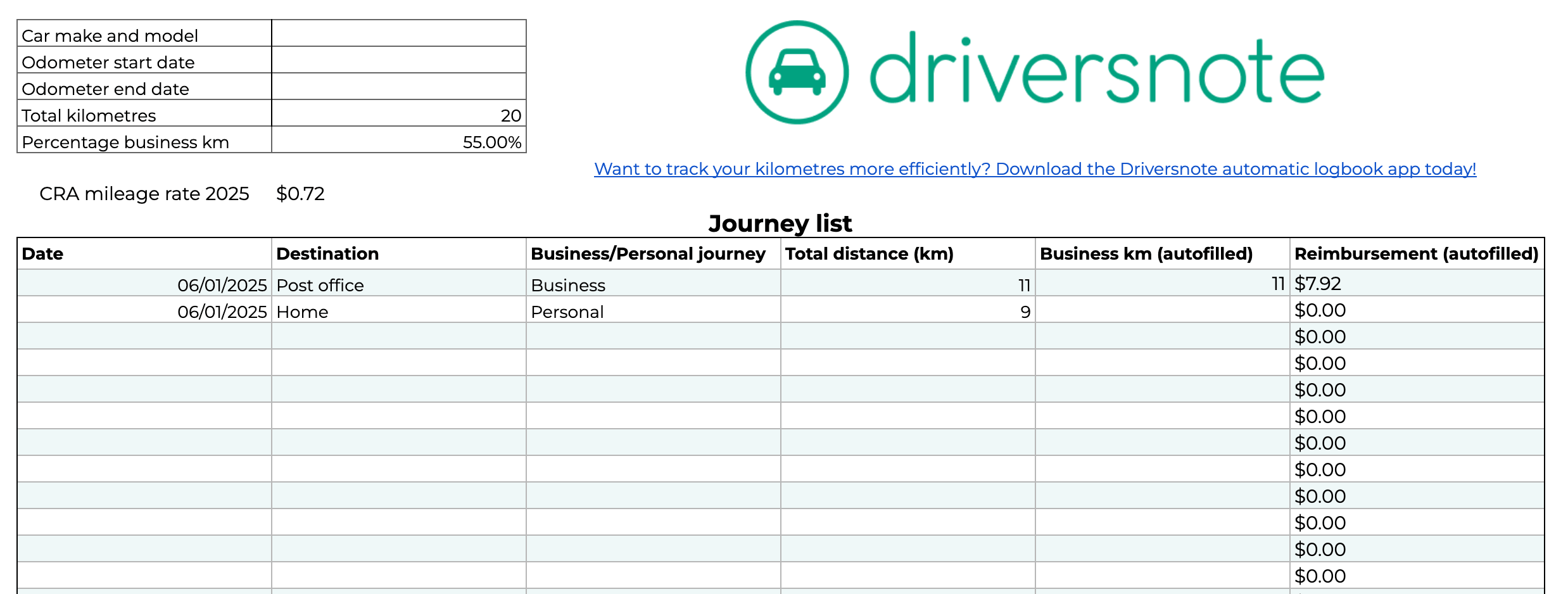Click the Odometer start date label
1568x594 pixels.
tap(144, 60)
